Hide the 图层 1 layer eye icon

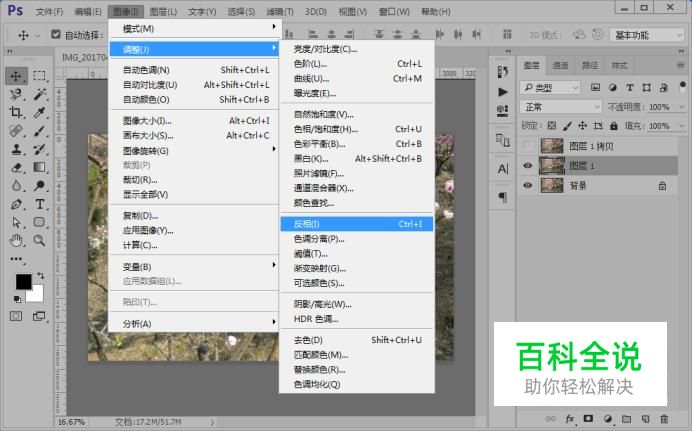[528, 166]
